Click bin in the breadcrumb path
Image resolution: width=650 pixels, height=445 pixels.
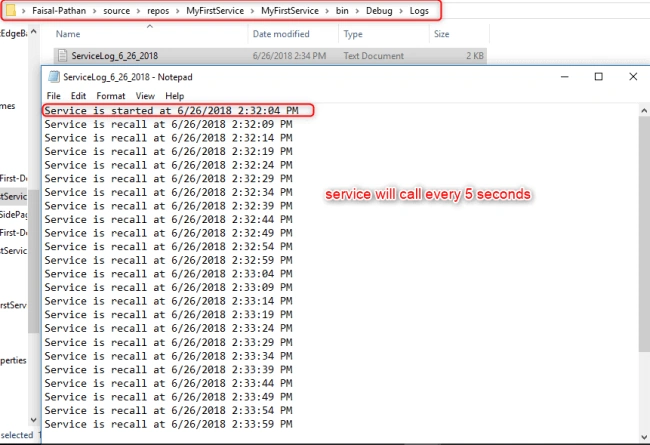(342, 11)
